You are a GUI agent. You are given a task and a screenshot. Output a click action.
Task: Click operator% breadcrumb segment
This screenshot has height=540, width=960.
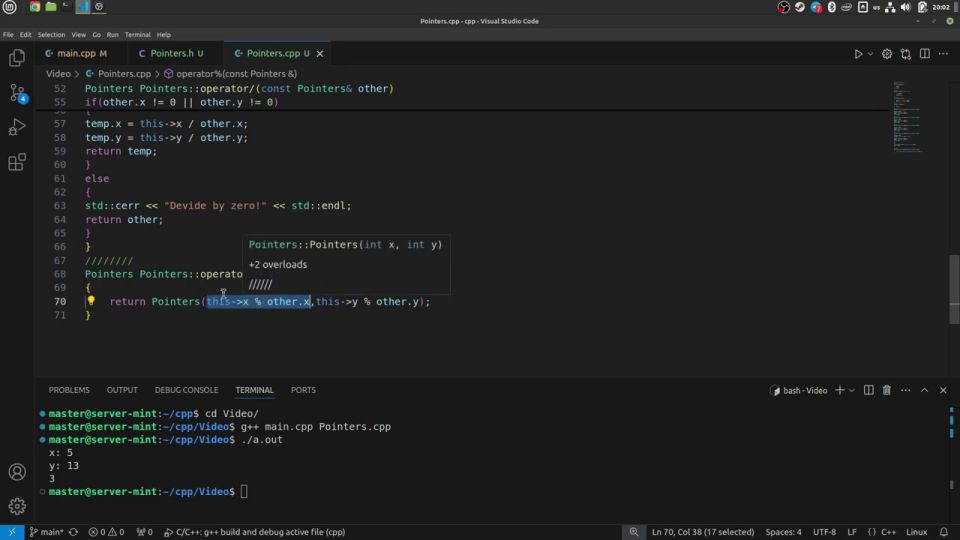pyautogui.click(x=230, y=73)
